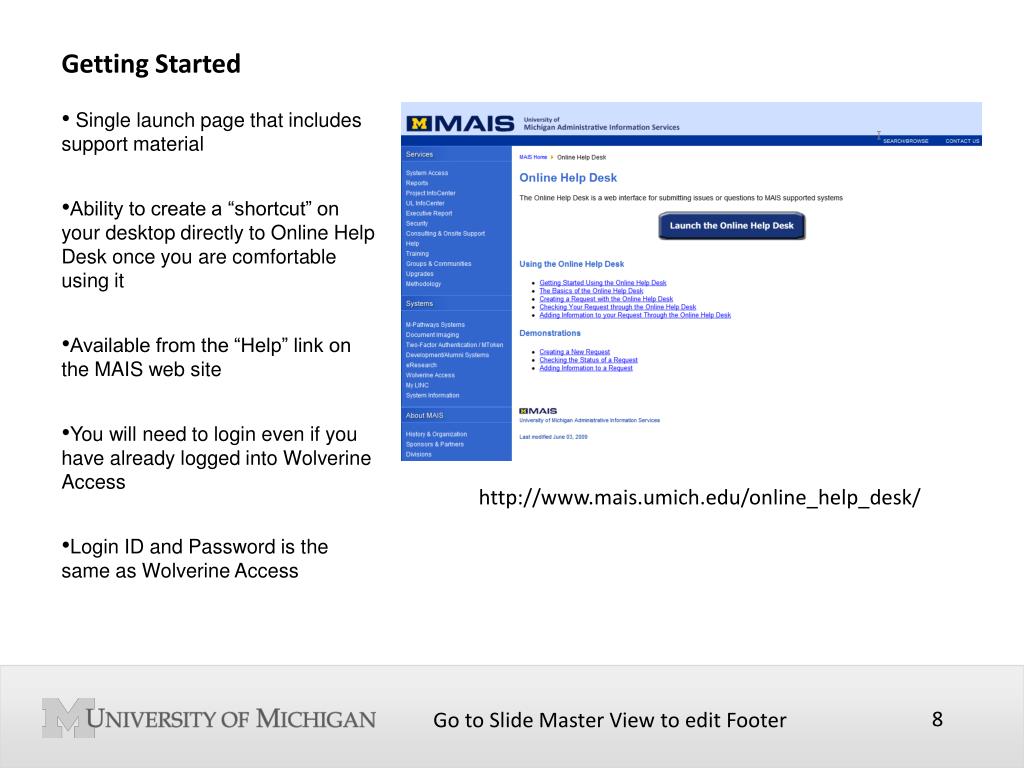Go to MAIS Home breadcrumb link

click(x=533, y=157)
